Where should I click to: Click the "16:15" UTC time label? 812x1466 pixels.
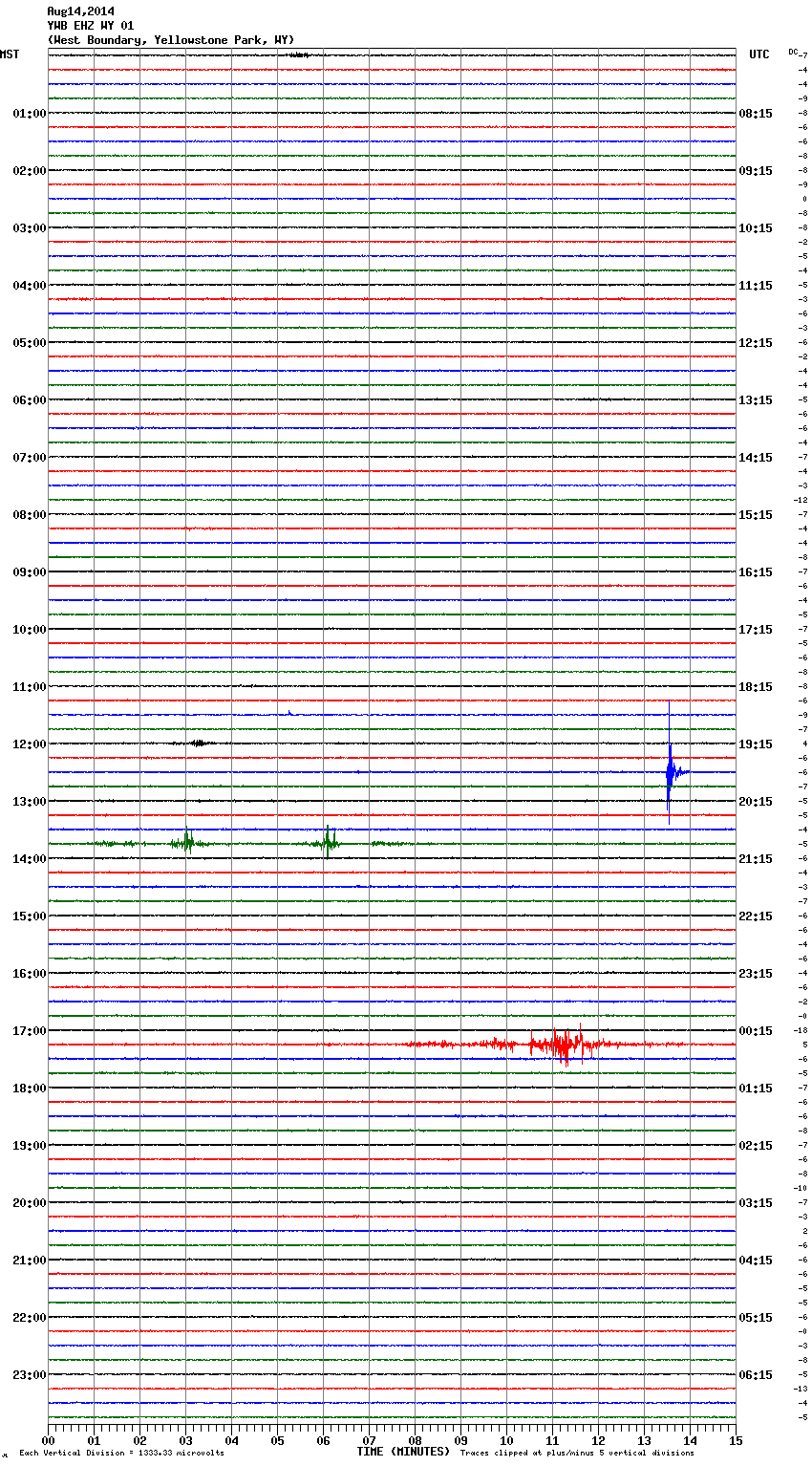coord(756,572)
